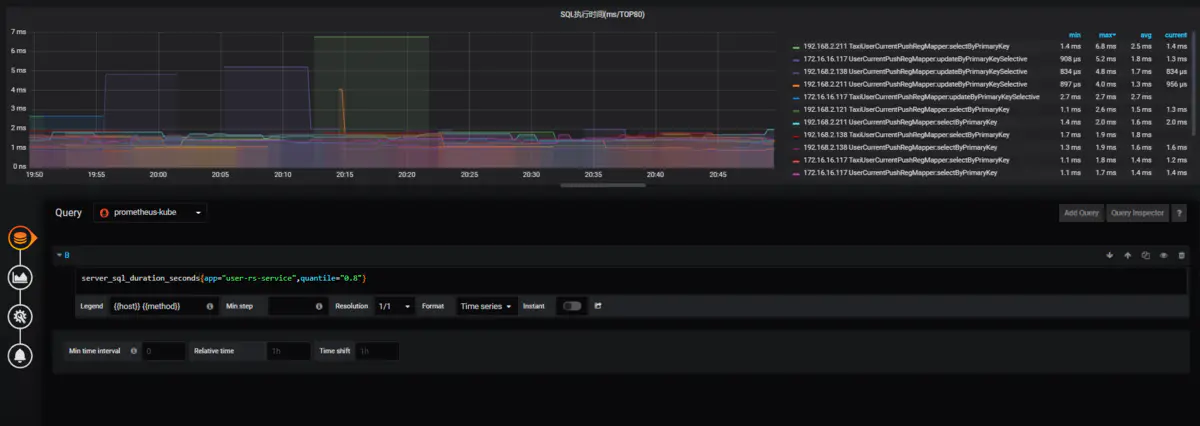Move query B down with arrow icon
Screen dimensions: 1200x426
[1109, 255]
